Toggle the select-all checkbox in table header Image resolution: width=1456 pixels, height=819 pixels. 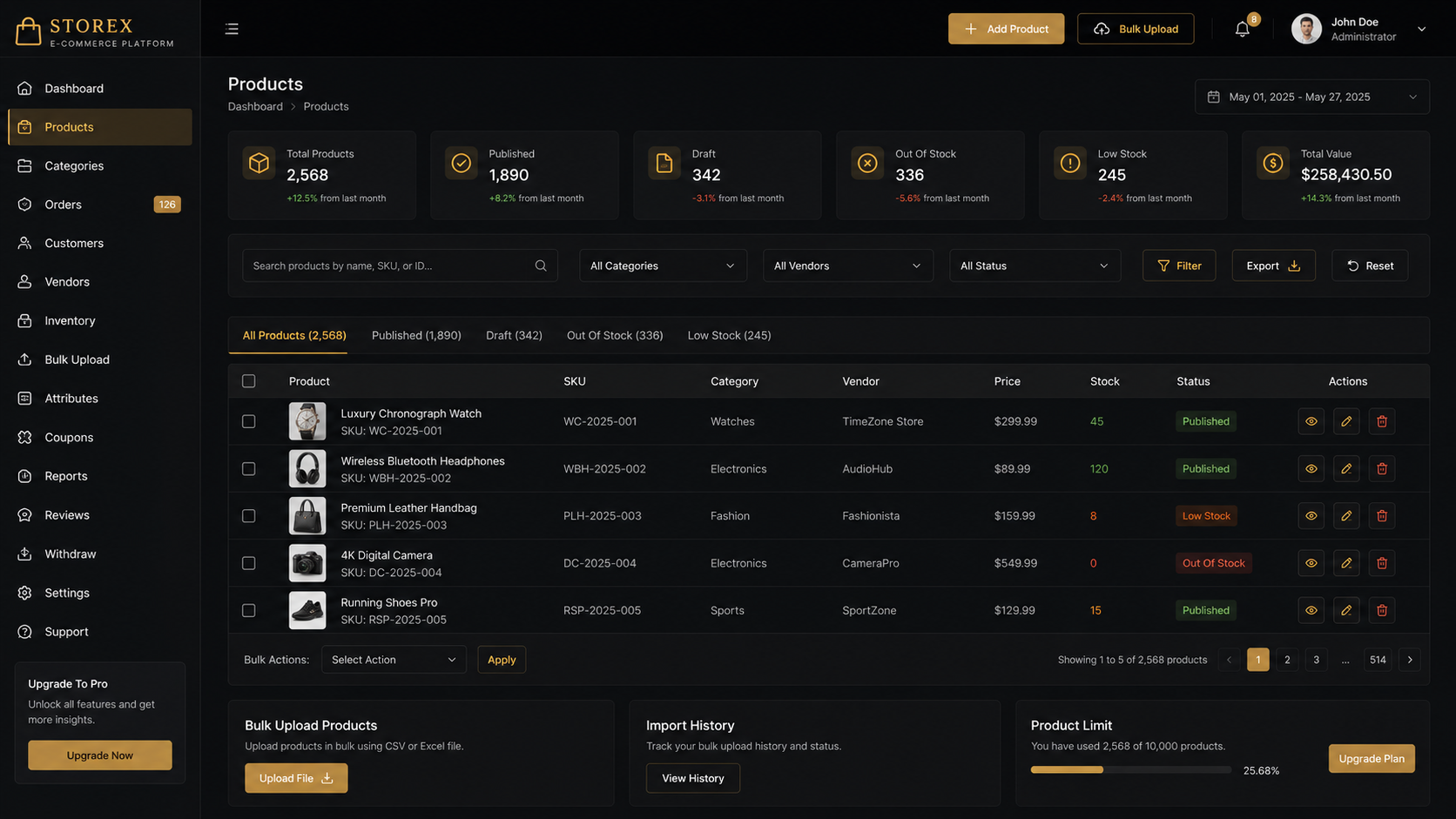tap(248, 381)
